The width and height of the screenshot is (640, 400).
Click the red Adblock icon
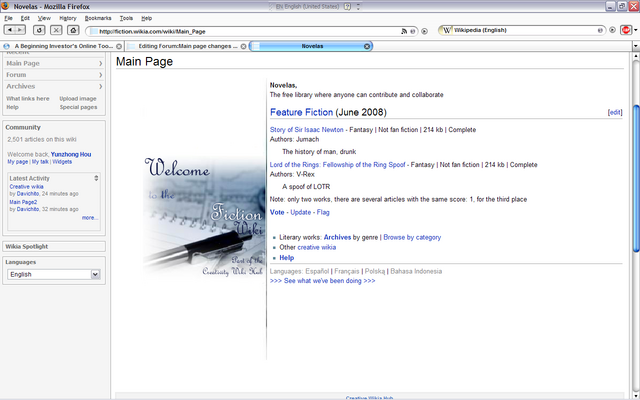point(626,30)
